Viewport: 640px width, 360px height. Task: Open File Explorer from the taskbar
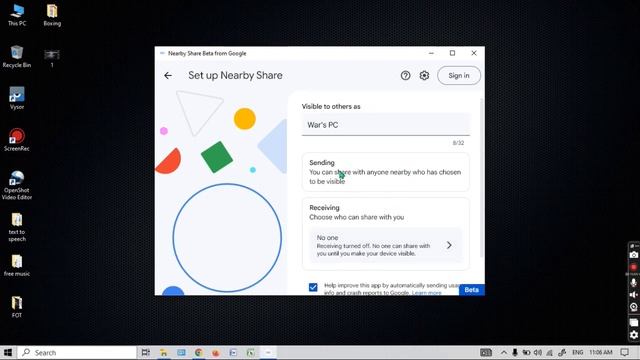coord(164,352)
